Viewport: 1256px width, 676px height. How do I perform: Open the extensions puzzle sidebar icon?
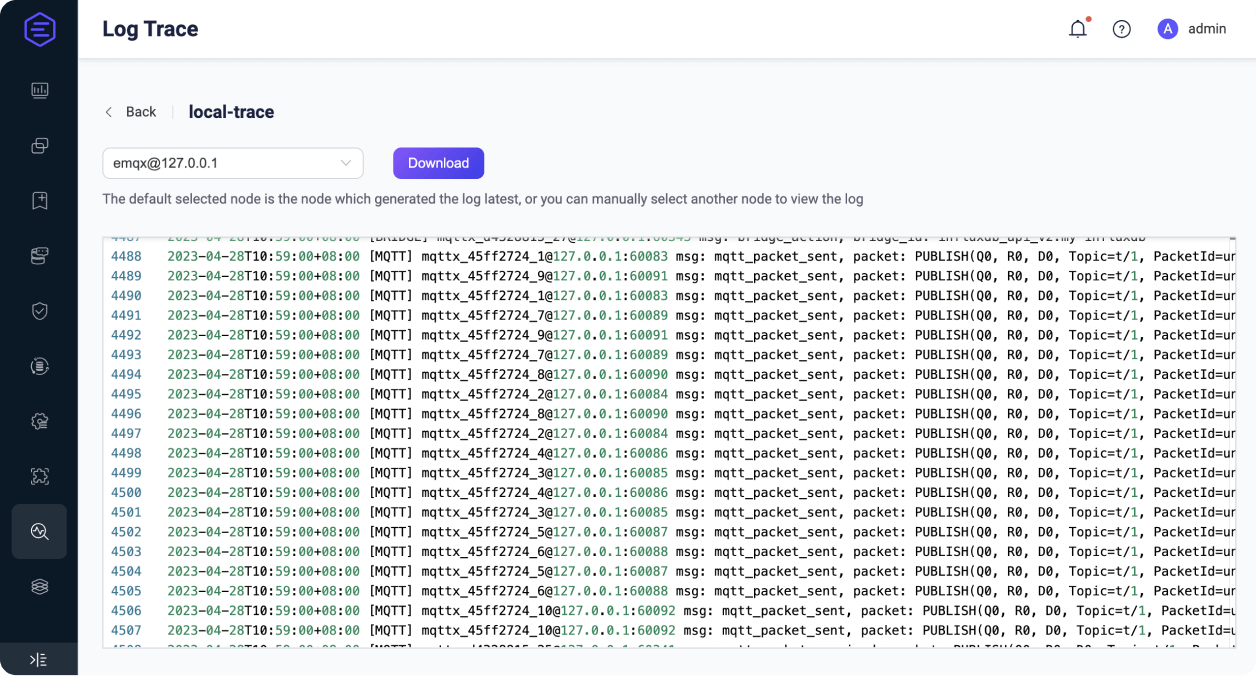coord(39,476)
